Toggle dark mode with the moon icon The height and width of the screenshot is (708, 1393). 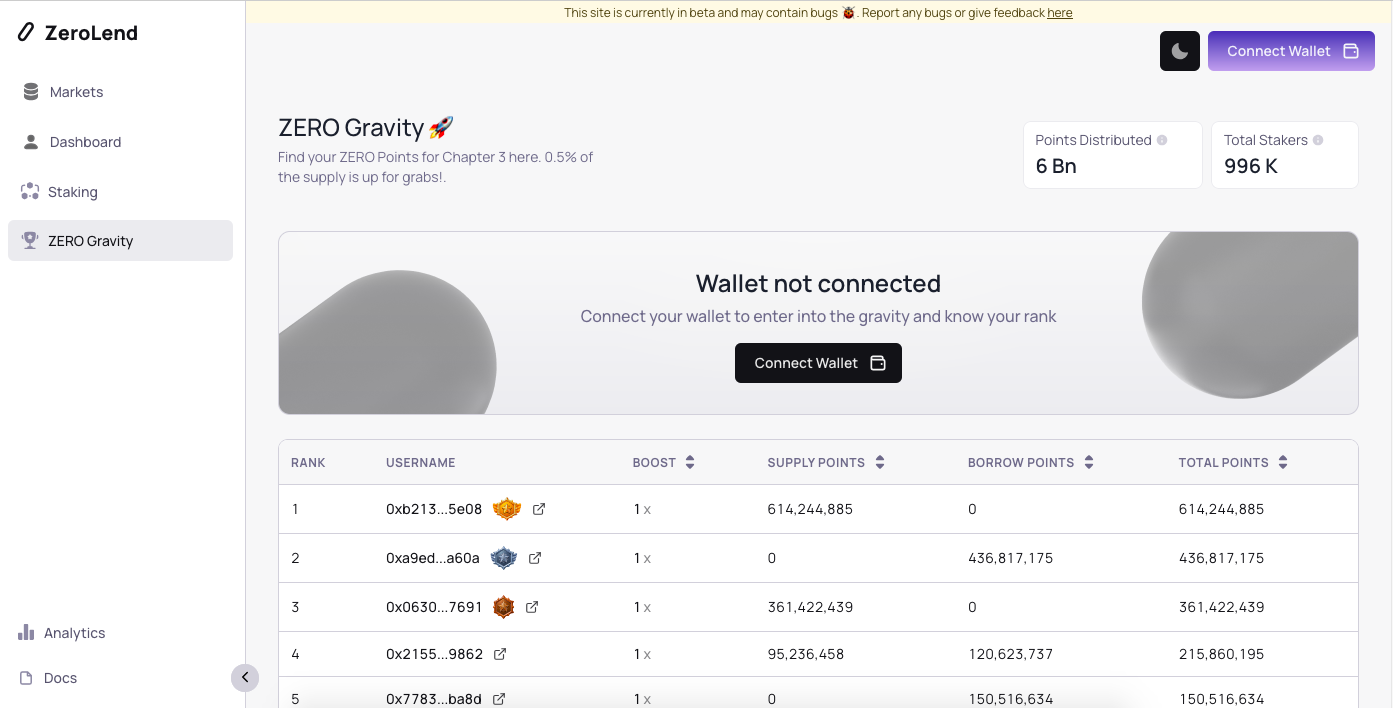[x=1179, y=51]
